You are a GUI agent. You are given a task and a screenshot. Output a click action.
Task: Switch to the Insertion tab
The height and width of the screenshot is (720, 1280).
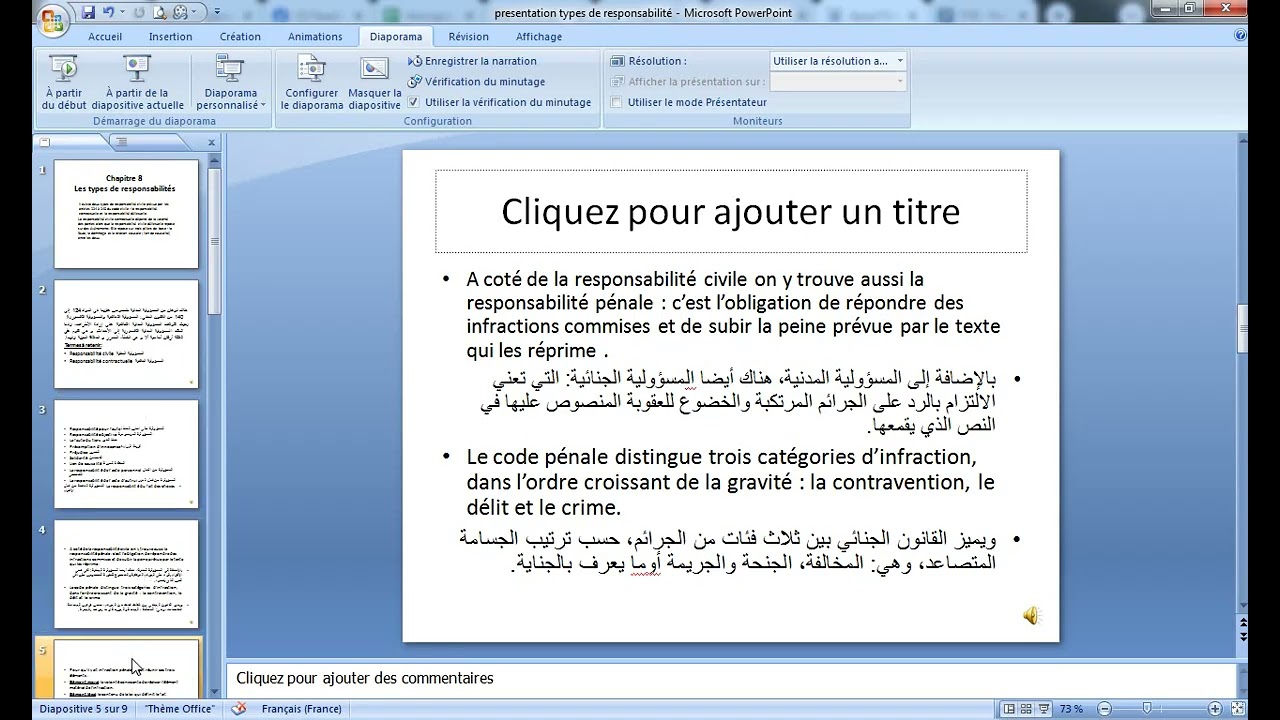(171, 37)
